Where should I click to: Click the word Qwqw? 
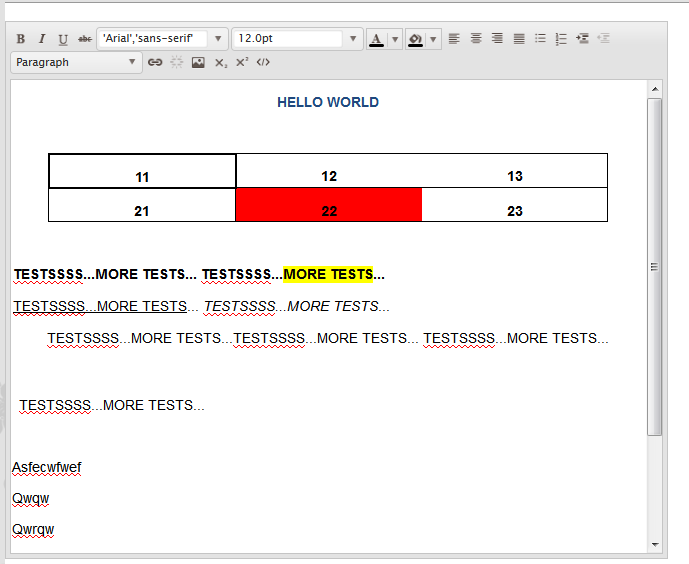click(x=30, y=499)
